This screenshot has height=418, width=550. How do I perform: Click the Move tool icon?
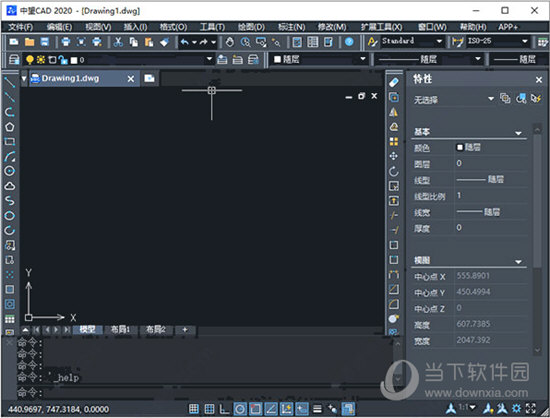click(394, 156)
